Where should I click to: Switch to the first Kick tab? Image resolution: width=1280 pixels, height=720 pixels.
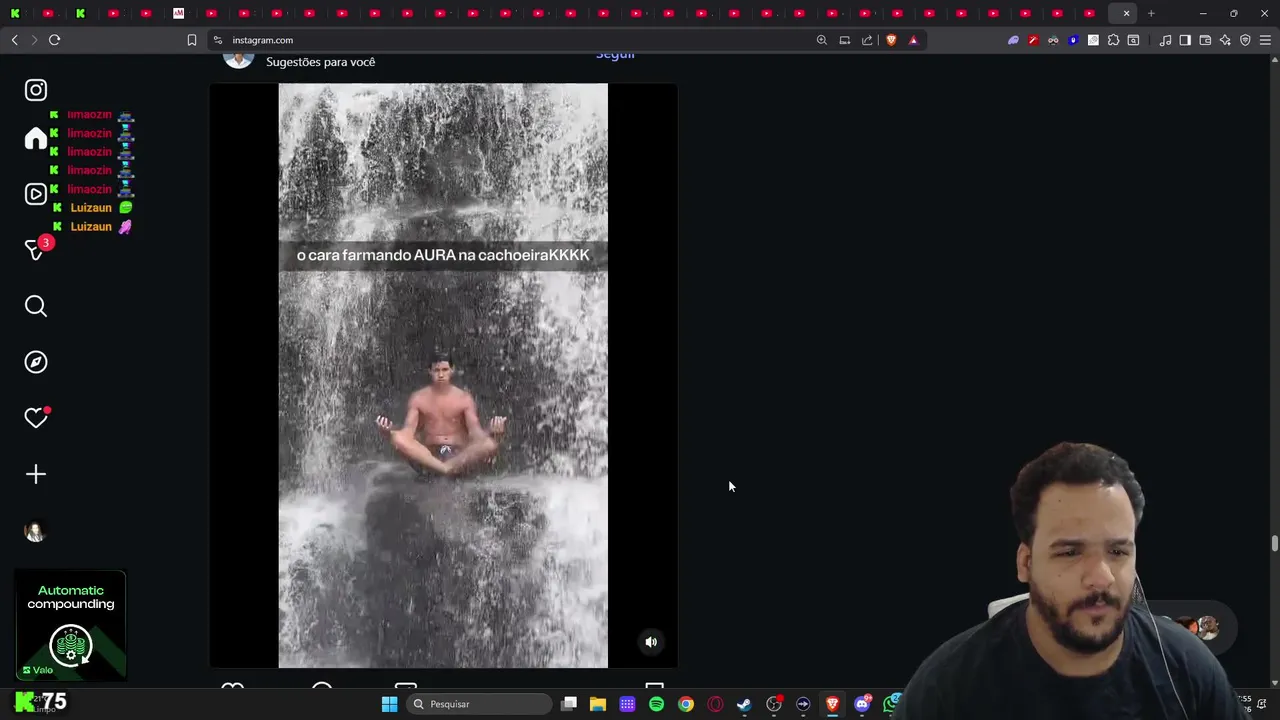[x=15, y=13]
